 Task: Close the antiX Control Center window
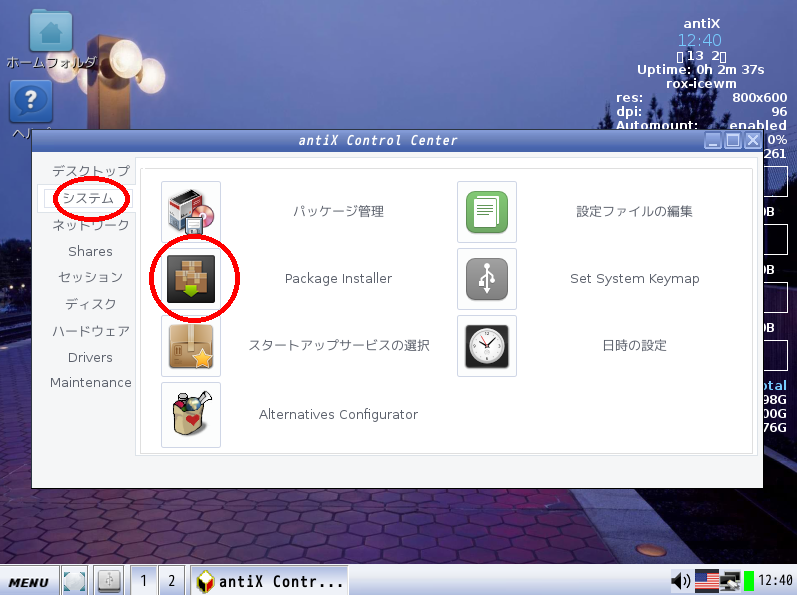[x=753, y=141]
